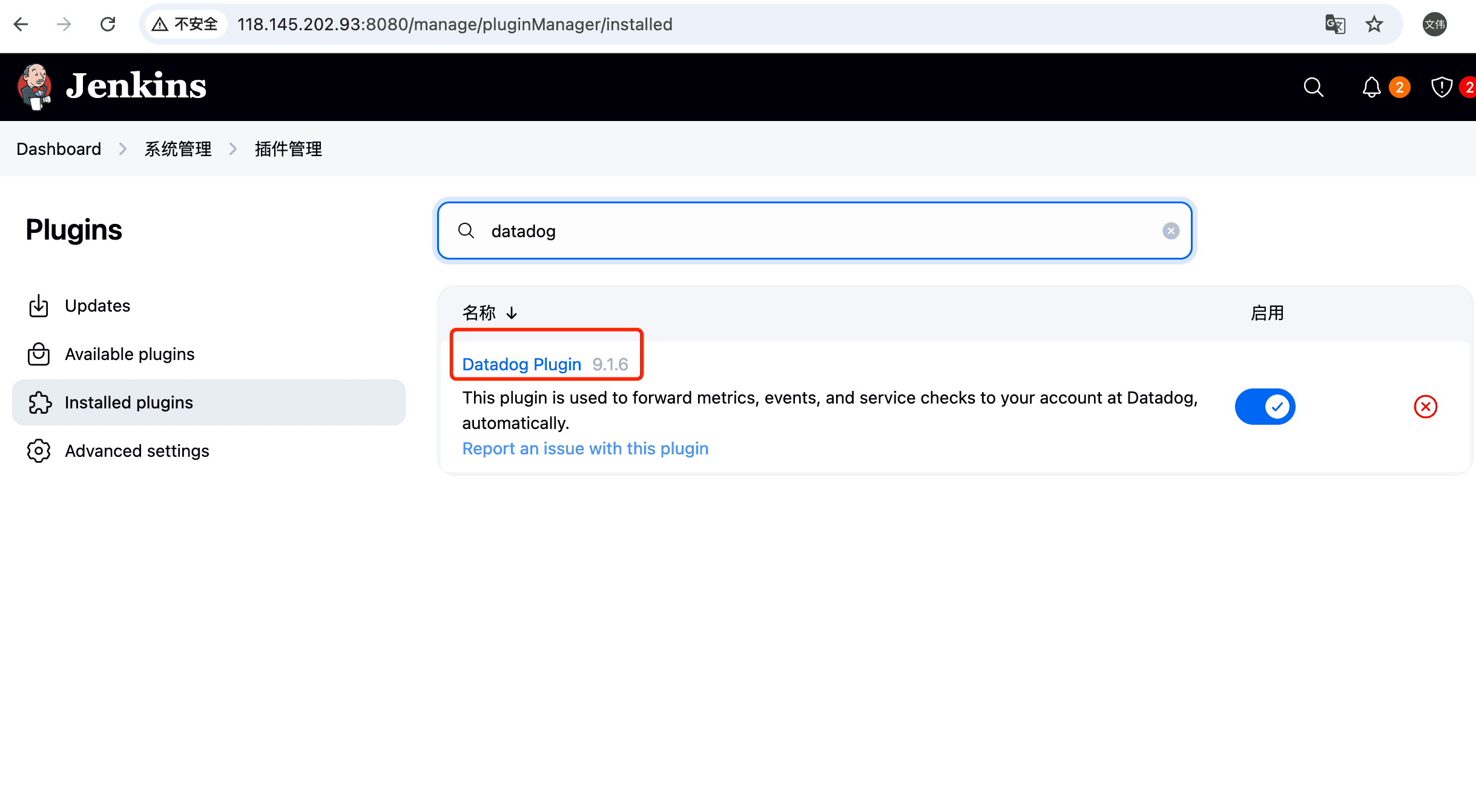Click the Datadog plugin description text
This screenshot has height=812, width=1476.
tap(829, 410)
